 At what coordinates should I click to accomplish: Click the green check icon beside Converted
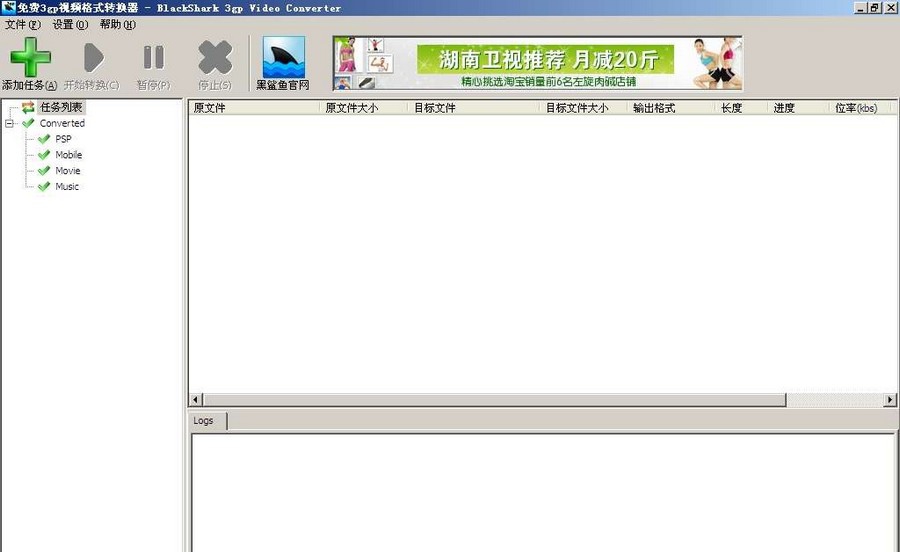click(x=28, y=123)
